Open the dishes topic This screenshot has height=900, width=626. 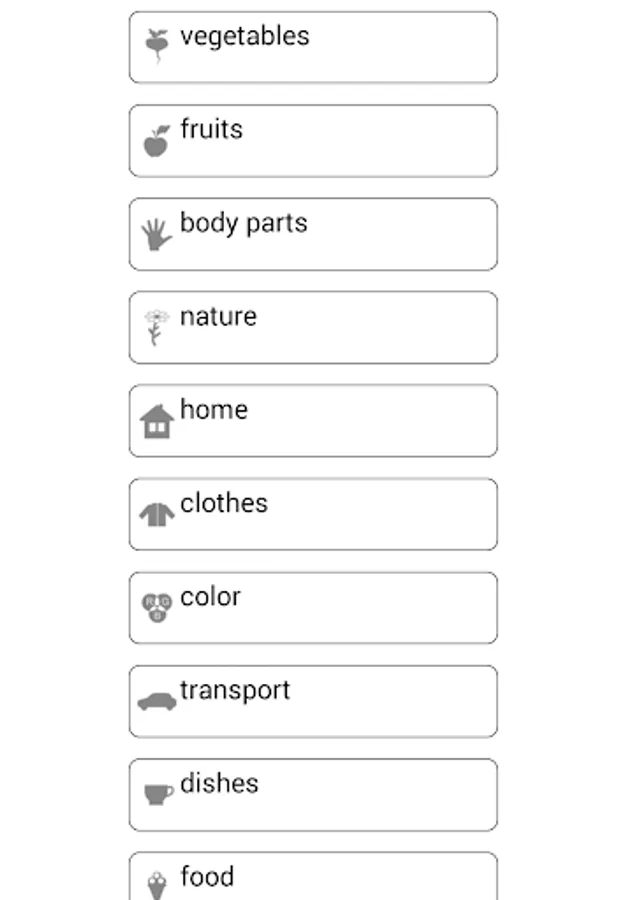[313, 795]
